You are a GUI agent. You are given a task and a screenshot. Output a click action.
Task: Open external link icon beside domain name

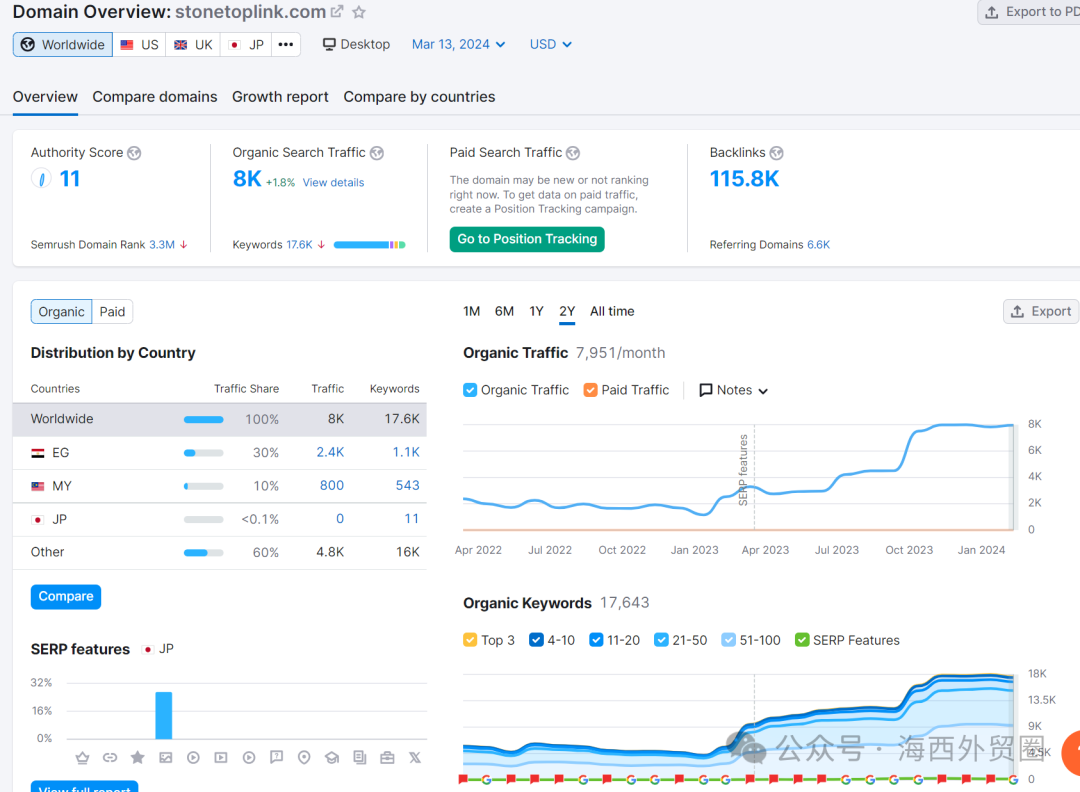[337, 12]
